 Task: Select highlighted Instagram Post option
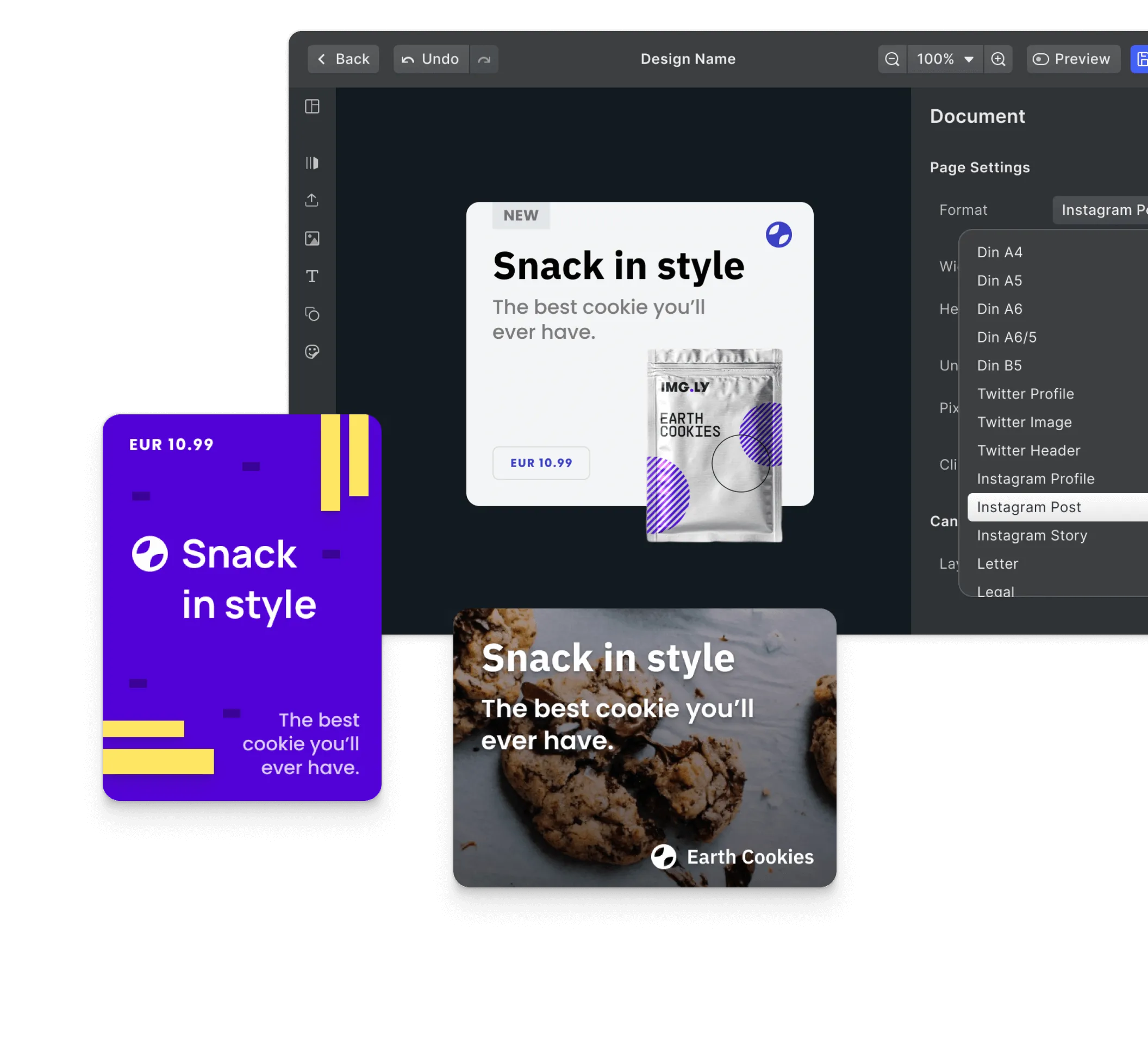click(1057, 507)
